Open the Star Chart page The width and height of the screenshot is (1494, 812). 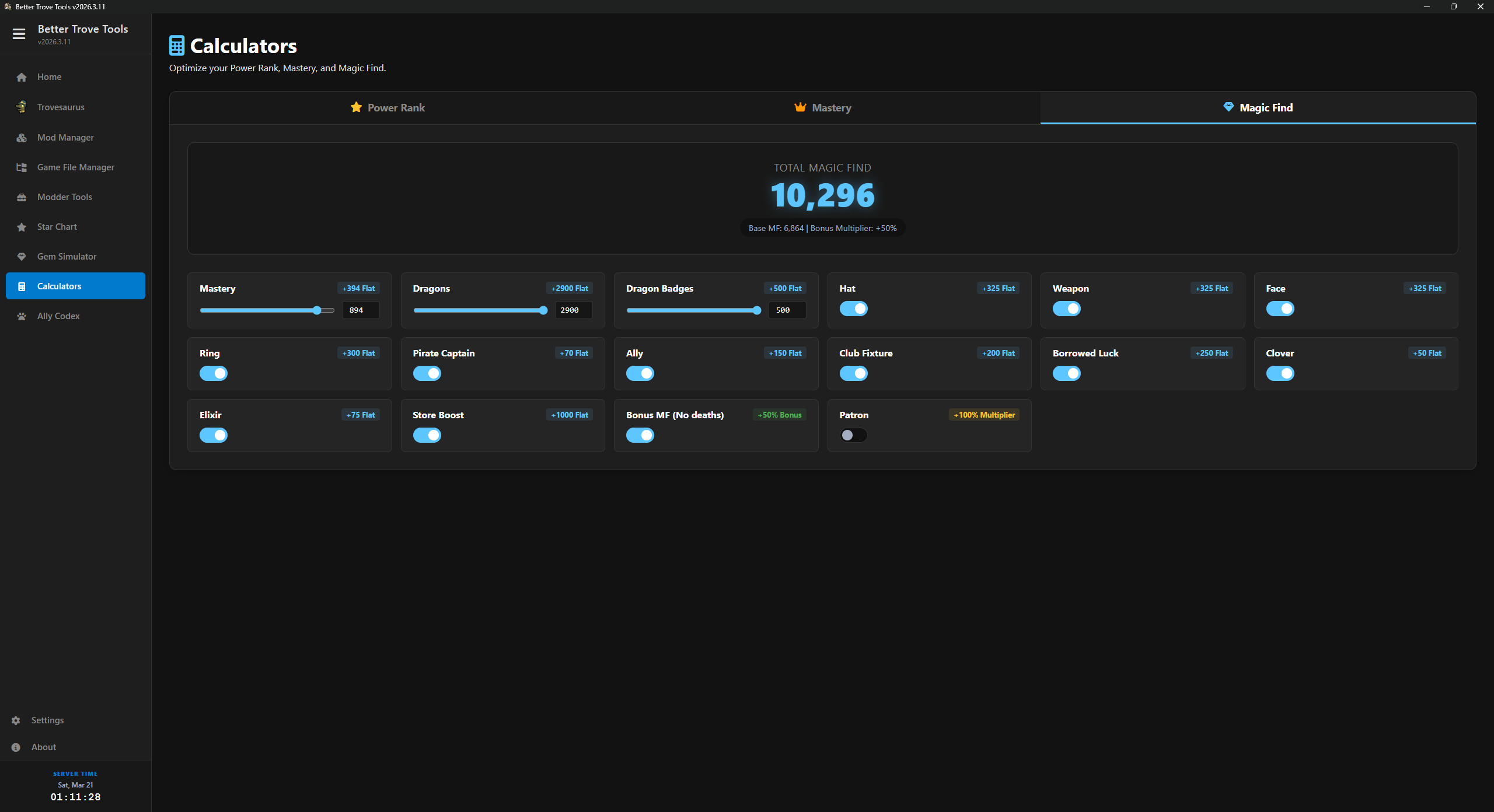click(57, 227)
